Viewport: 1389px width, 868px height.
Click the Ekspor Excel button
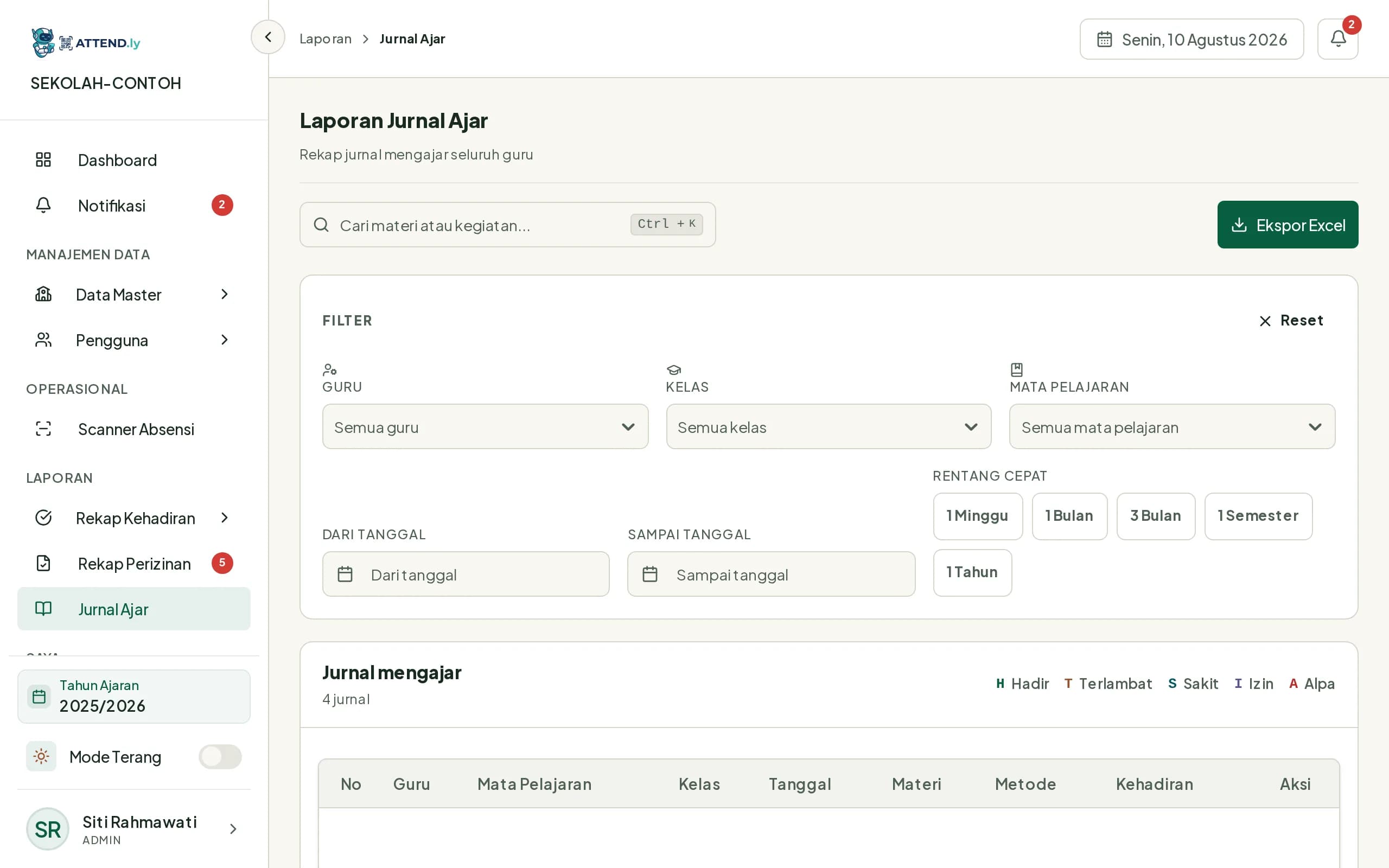pos(1288,225)
